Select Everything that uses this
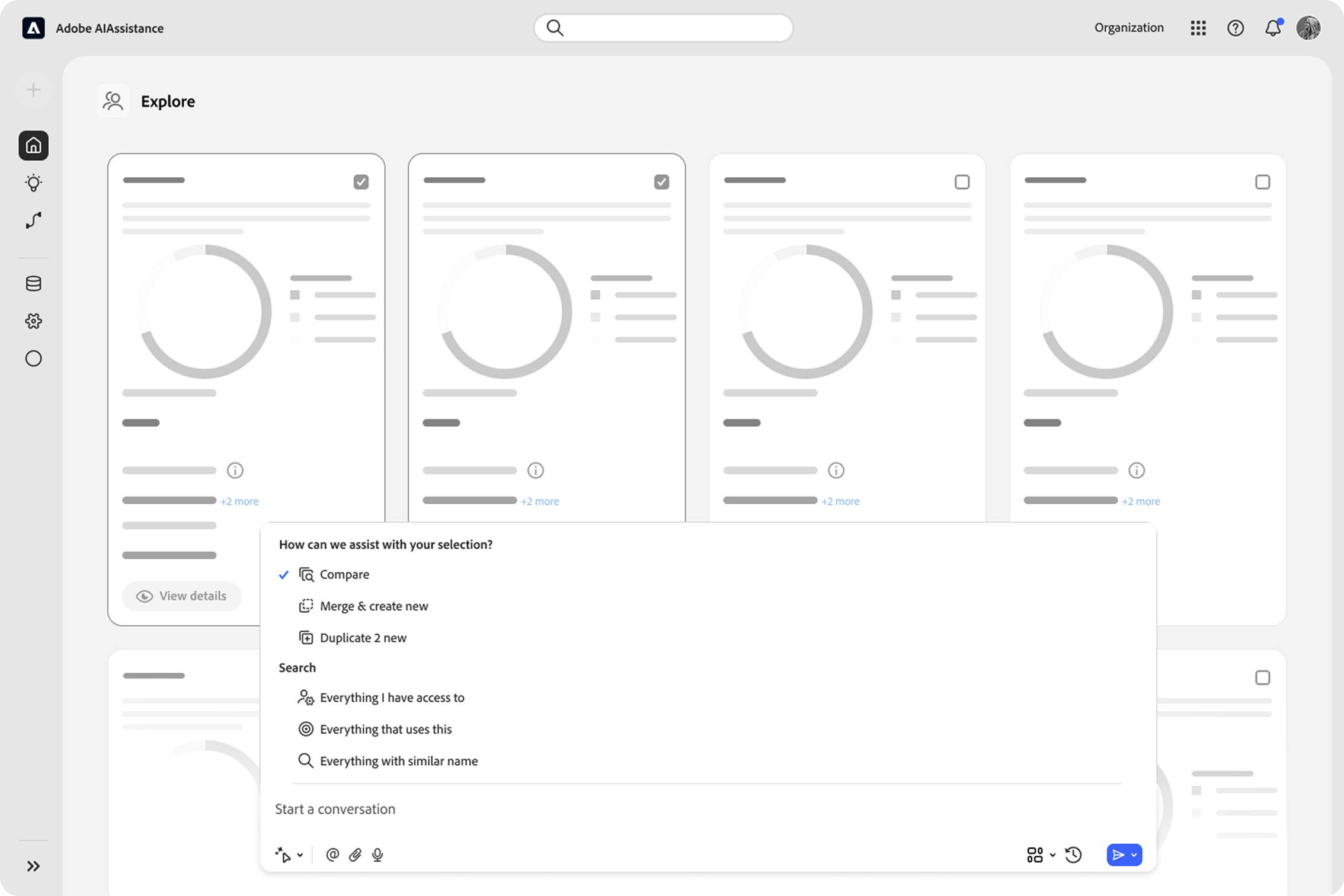The image size is (1344, 896). [x=386, y=729]
